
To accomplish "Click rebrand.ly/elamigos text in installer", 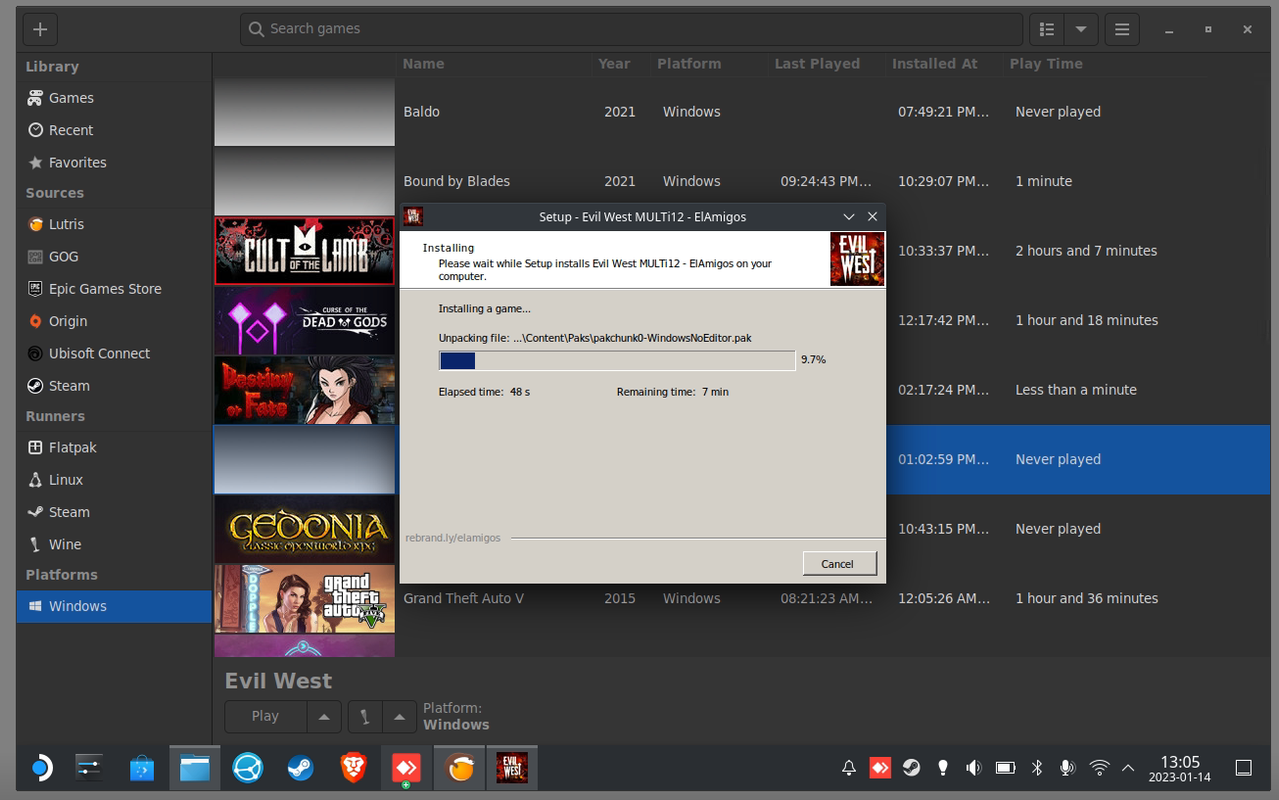I will (453, 538).
